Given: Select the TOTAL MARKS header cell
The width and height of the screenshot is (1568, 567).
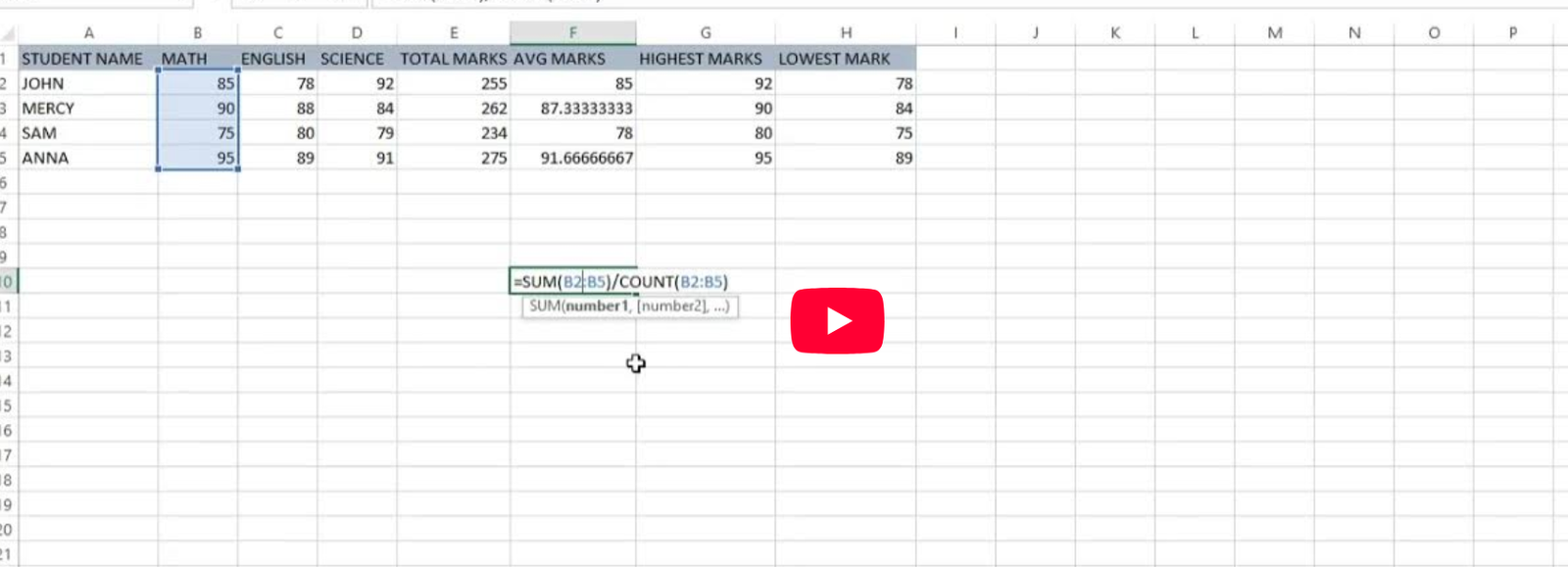Looking at the screenshot, I should pyautogui.click(x=453, y=59).
